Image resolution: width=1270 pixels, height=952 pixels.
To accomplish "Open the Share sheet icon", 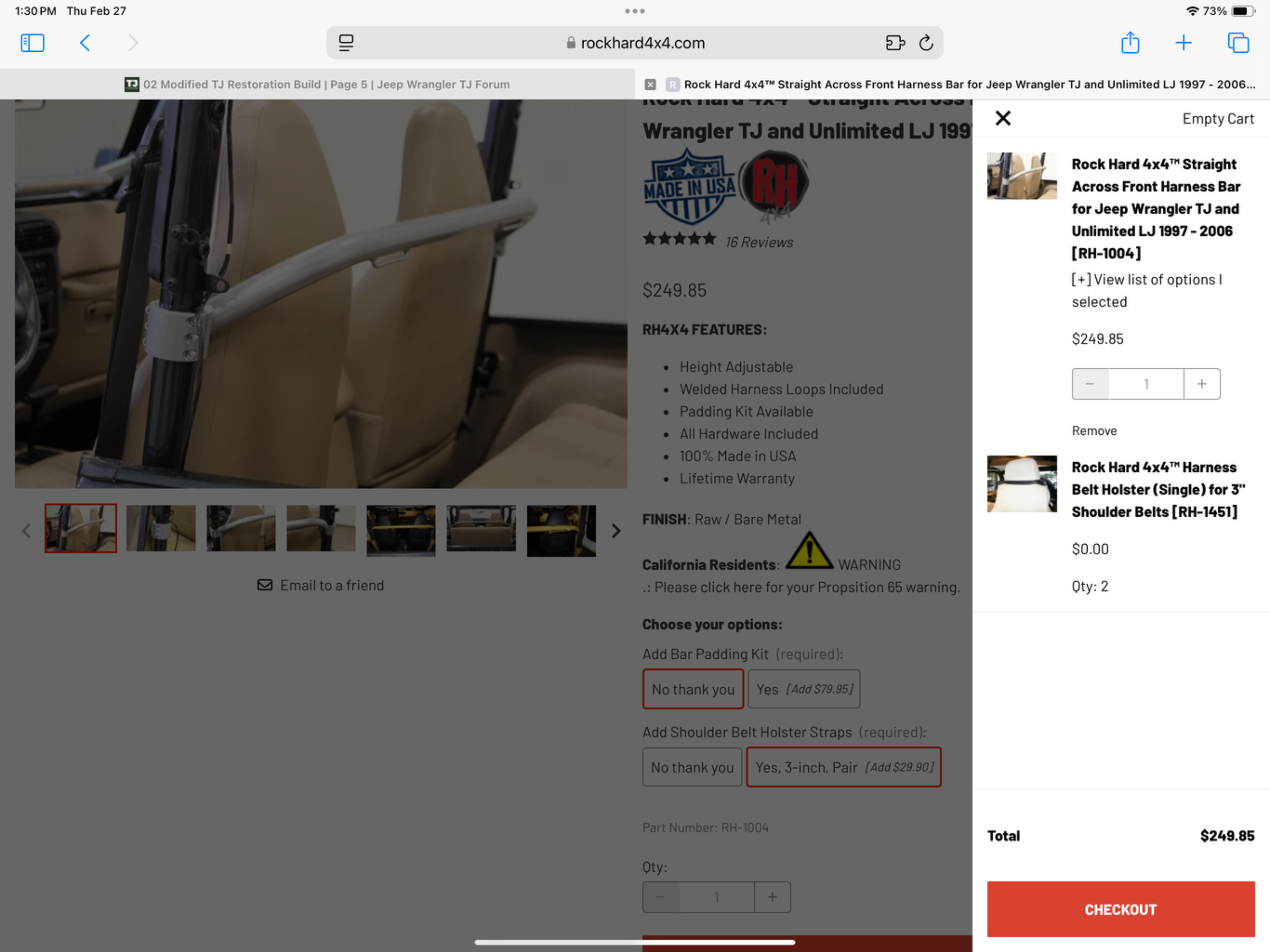I will click(1130, 43).
